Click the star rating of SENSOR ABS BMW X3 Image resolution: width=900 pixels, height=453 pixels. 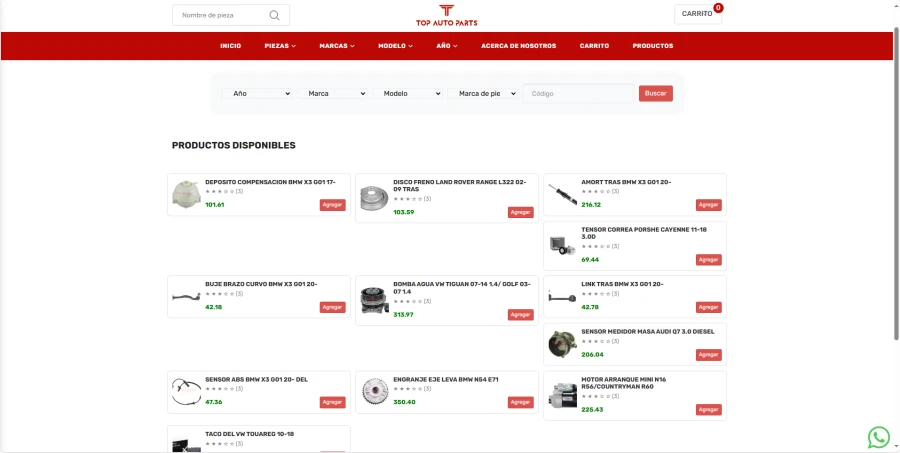click(220, 389)
